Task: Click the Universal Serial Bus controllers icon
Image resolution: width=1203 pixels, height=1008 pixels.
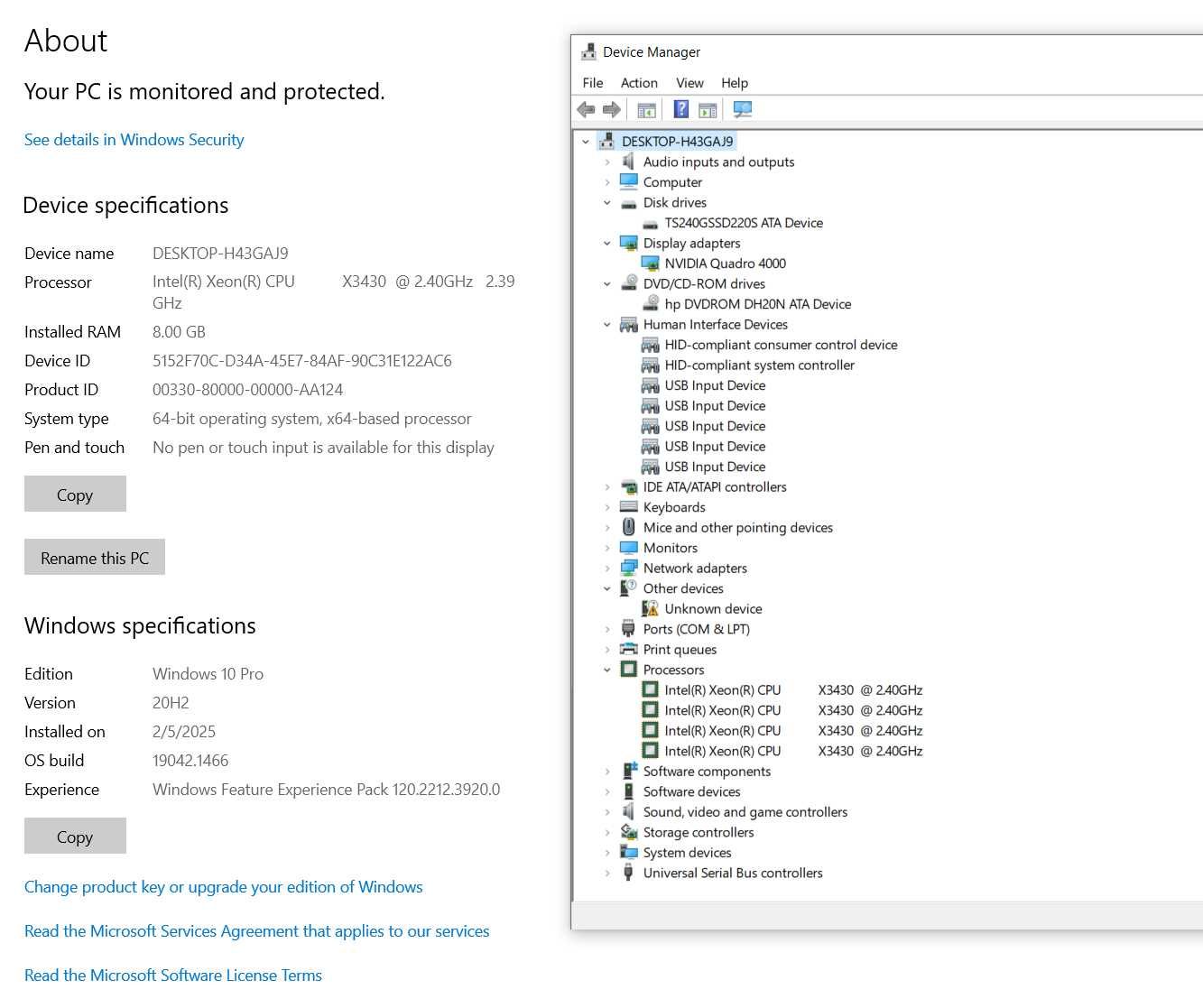Action: [628, 873]
